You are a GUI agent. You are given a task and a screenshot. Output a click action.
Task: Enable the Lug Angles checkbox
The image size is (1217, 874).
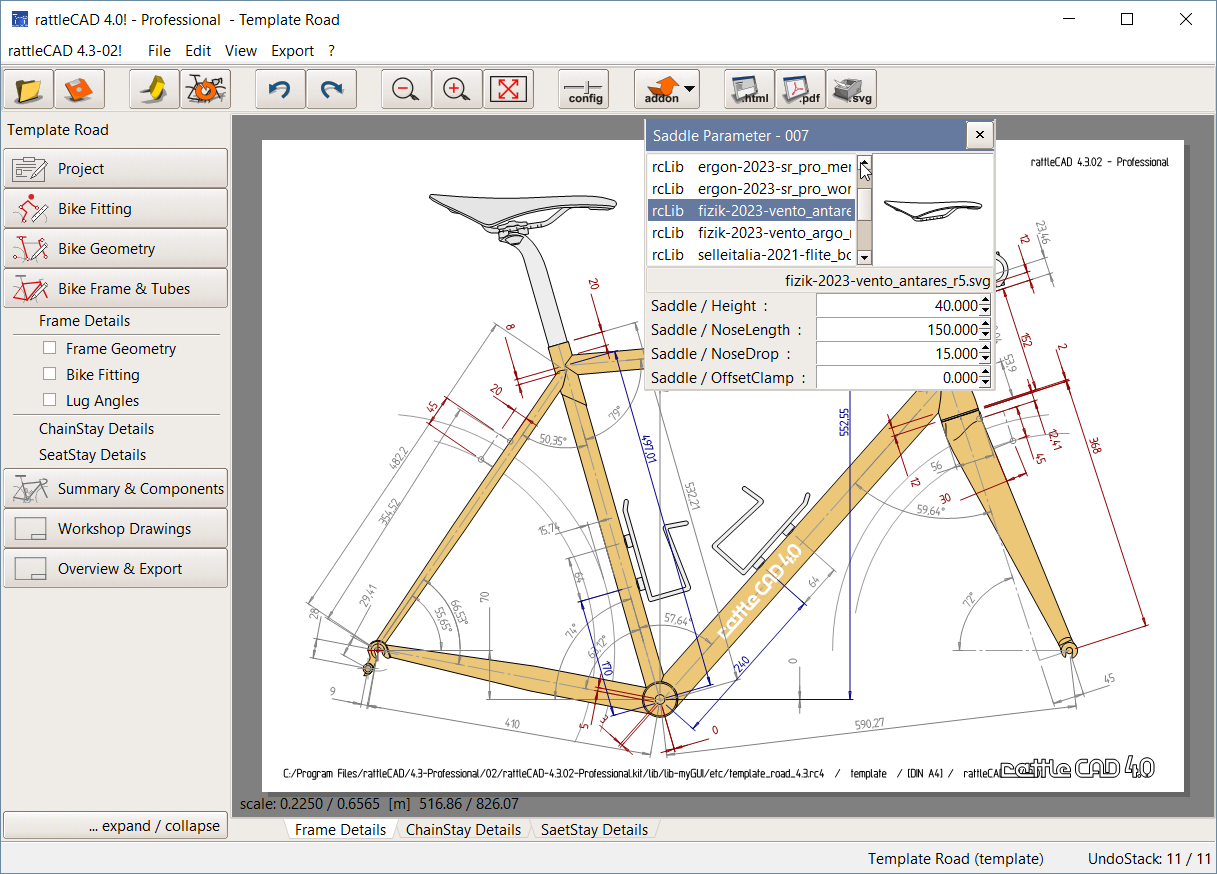click(x=49, y=400)
